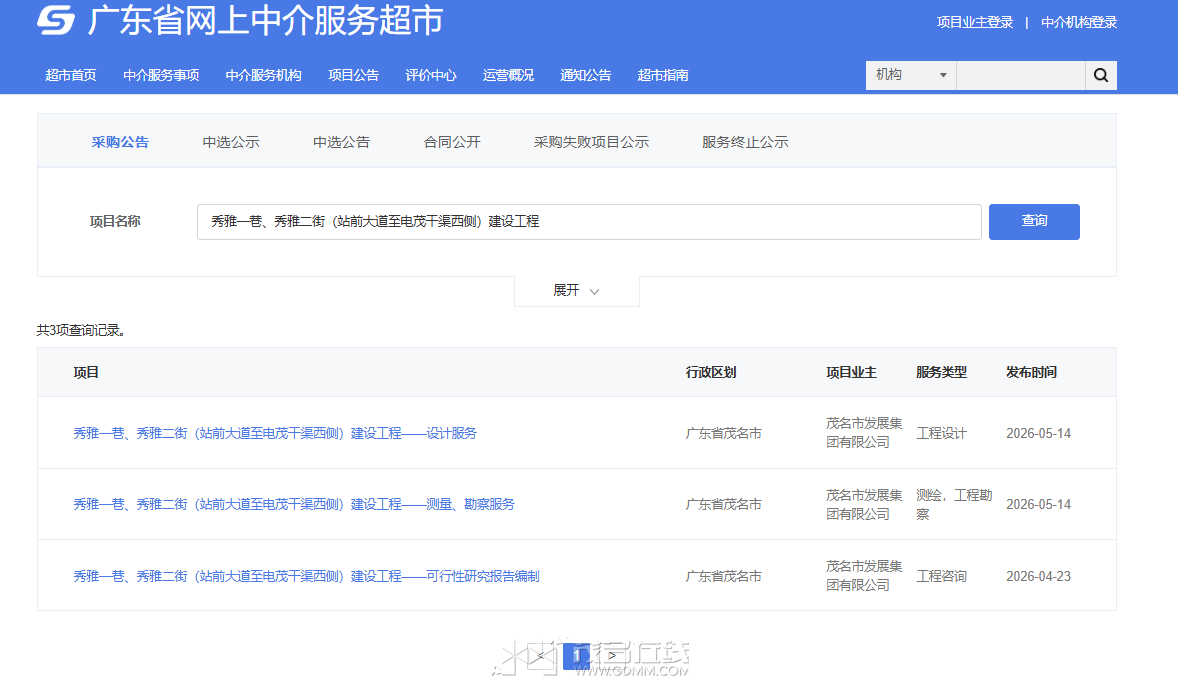The height and width of the screenshot is (681, 1178).
Task: Click the search magnifier icon
Action: tap(1101, 75)
